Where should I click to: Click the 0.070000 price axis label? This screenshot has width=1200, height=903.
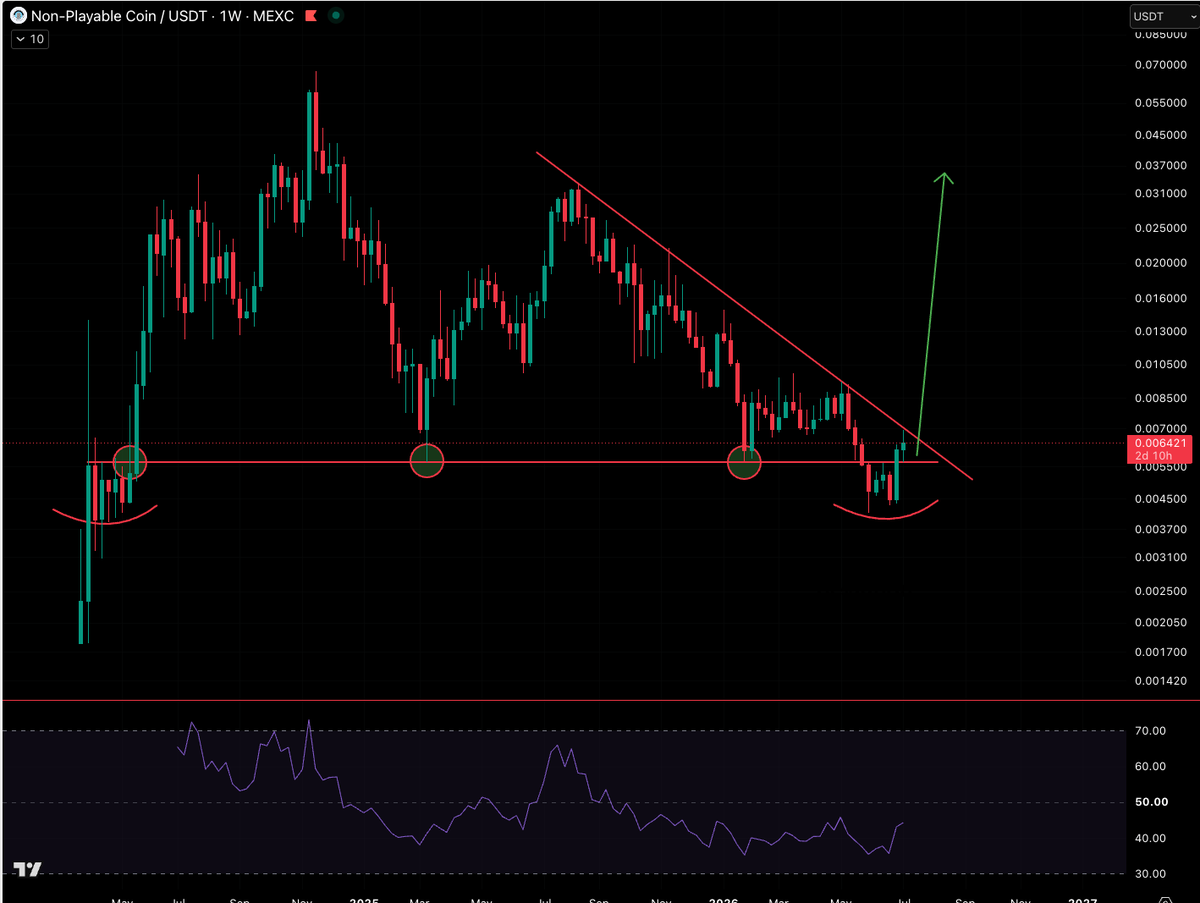1160,65
